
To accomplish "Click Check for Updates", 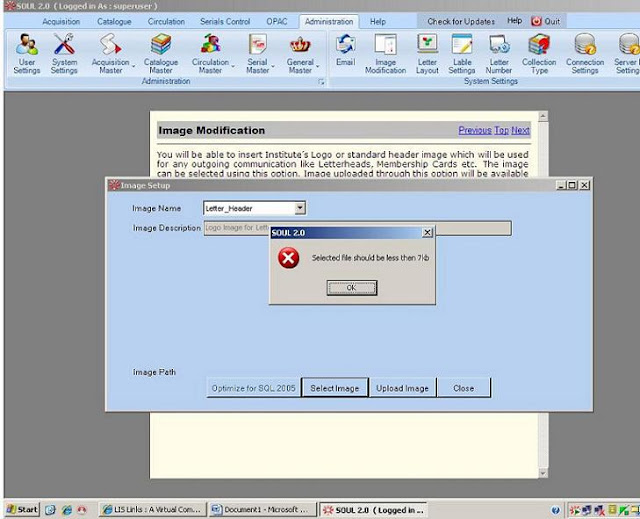I will [461, 21].
